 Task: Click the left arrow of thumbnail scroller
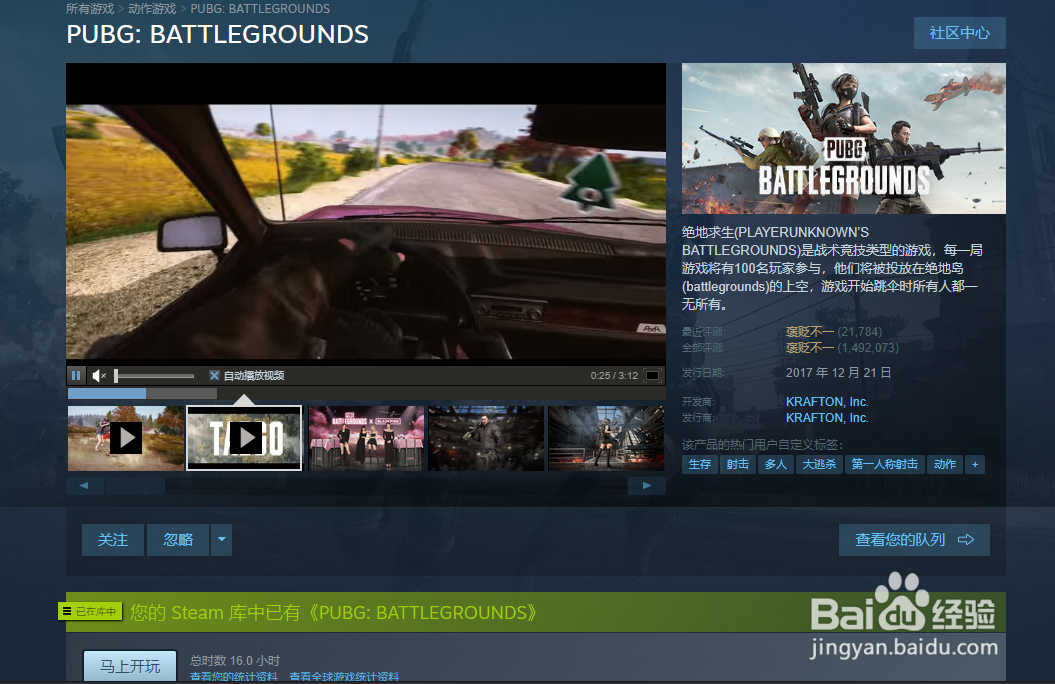click(x=83, y=486)
